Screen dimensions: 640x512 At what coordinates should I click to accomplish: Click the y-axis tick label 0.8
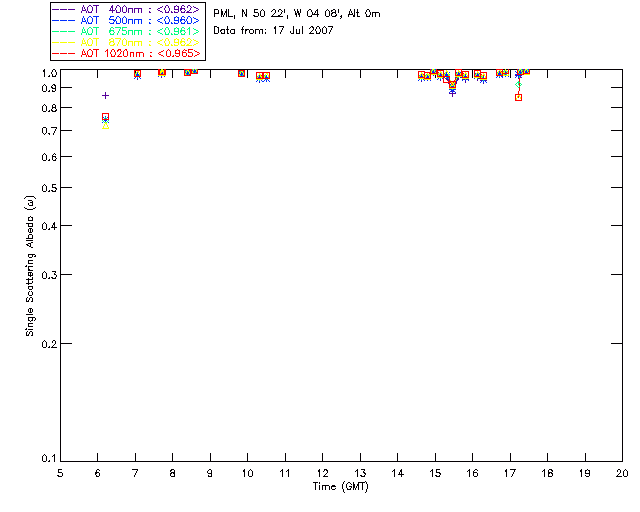[49, 108]
